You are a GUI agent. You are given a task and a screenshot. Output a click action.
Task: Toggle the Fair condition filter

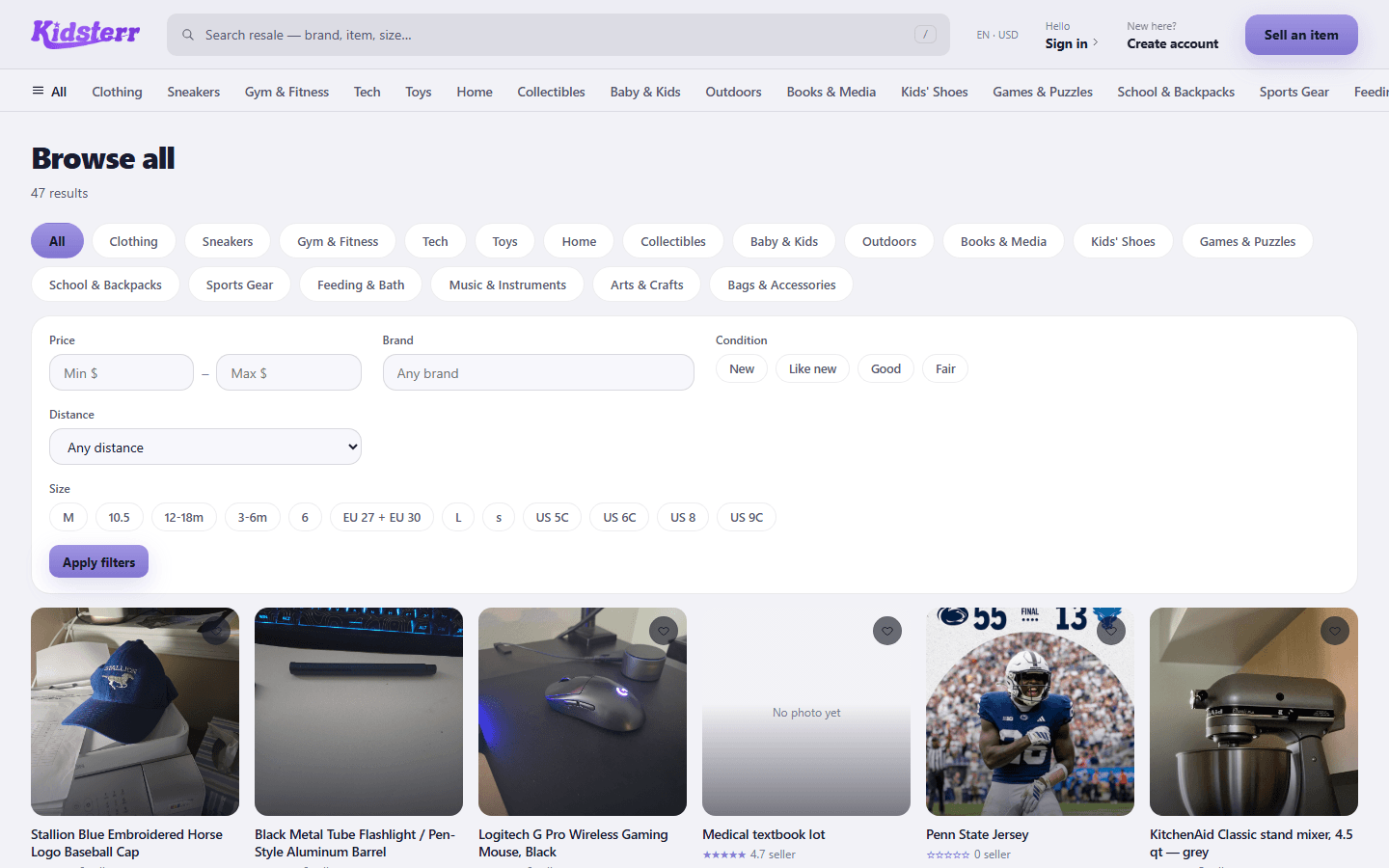coord(945,368)
